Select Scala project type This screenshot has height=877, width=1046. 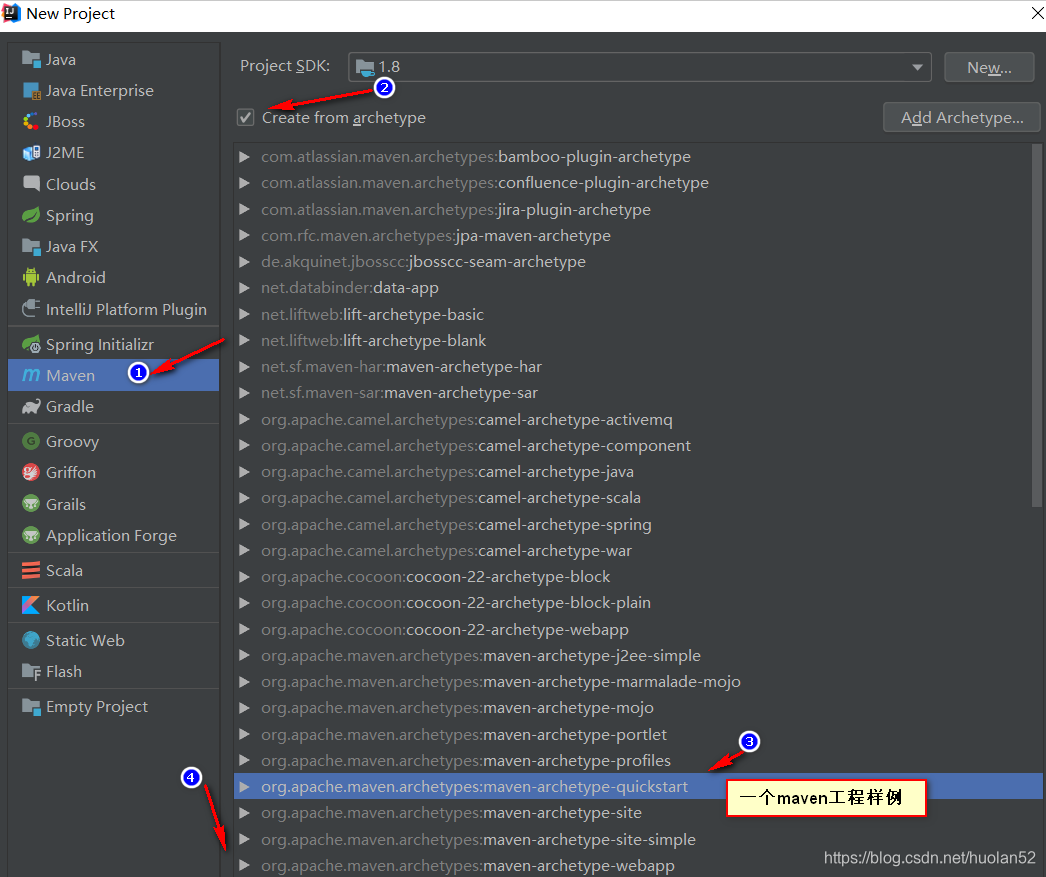click(114, 570)
